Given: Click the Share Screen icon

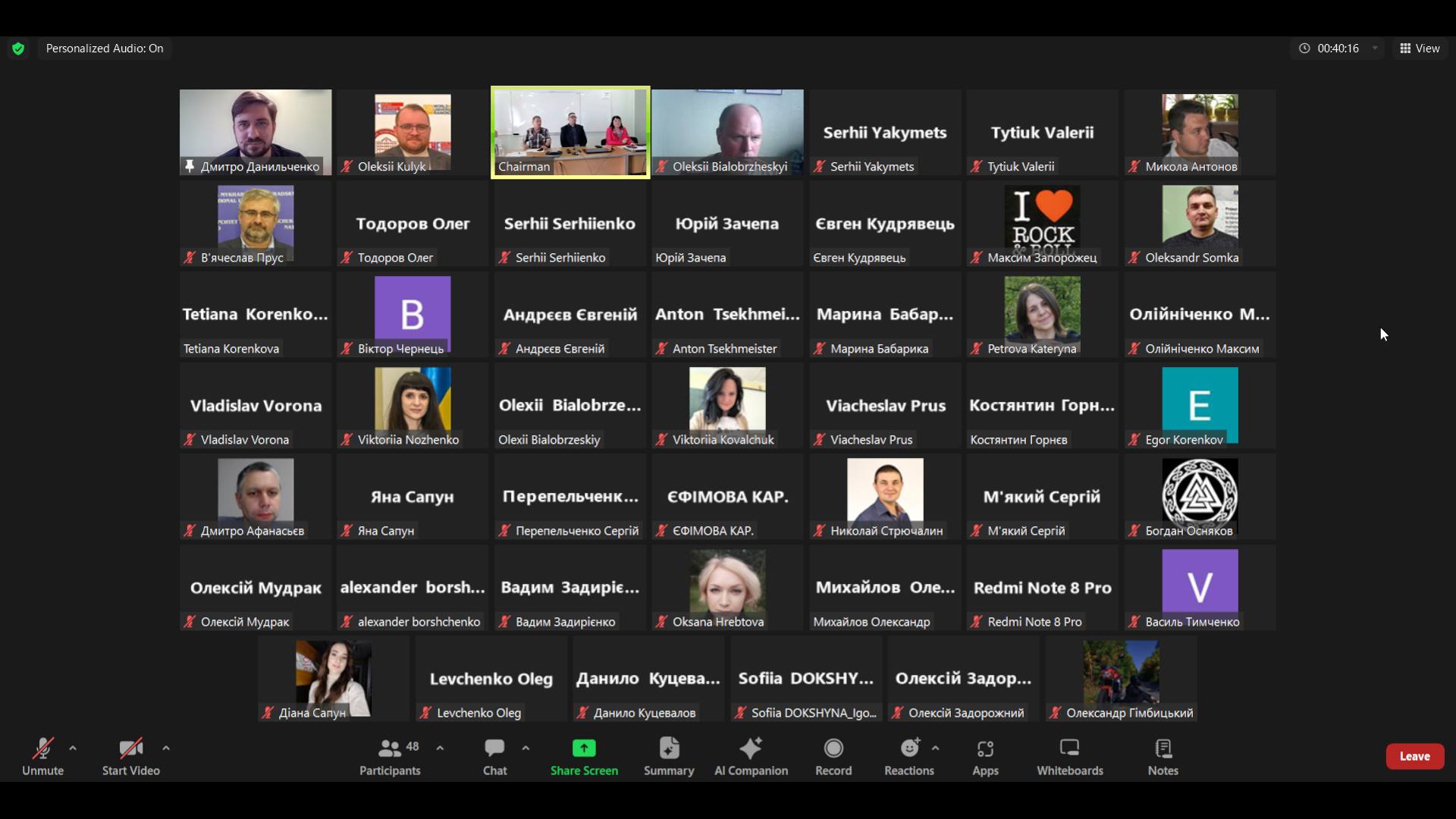Looking at the screenshot, I should [583, 748].
